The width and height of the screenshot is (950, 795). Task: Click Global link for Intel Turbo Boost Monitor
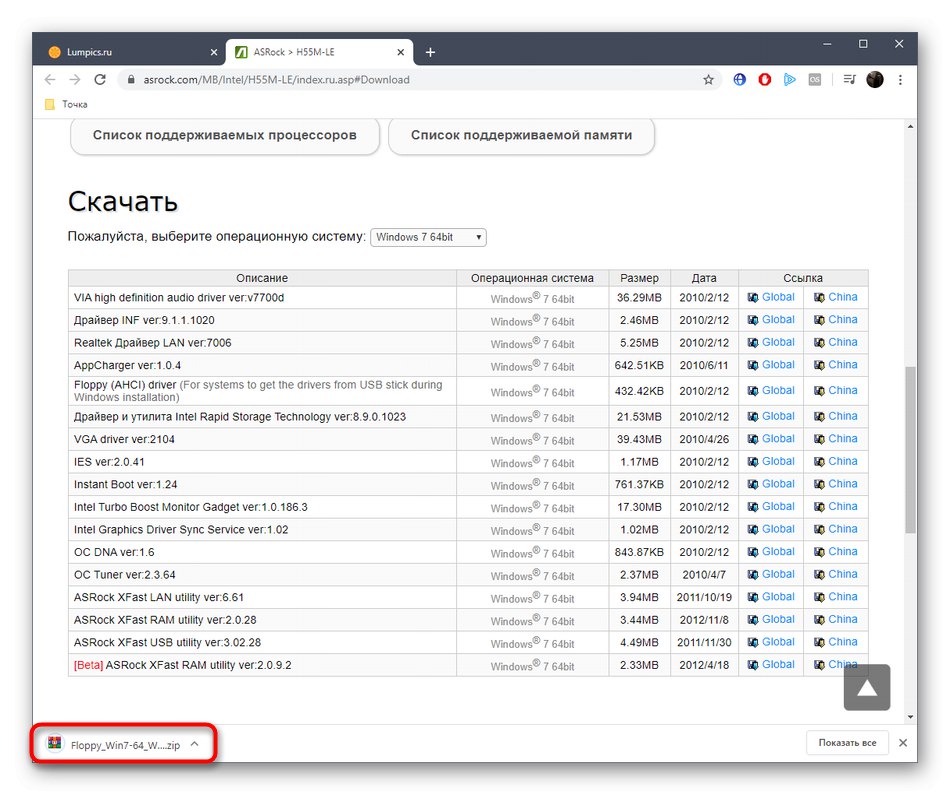778,506
